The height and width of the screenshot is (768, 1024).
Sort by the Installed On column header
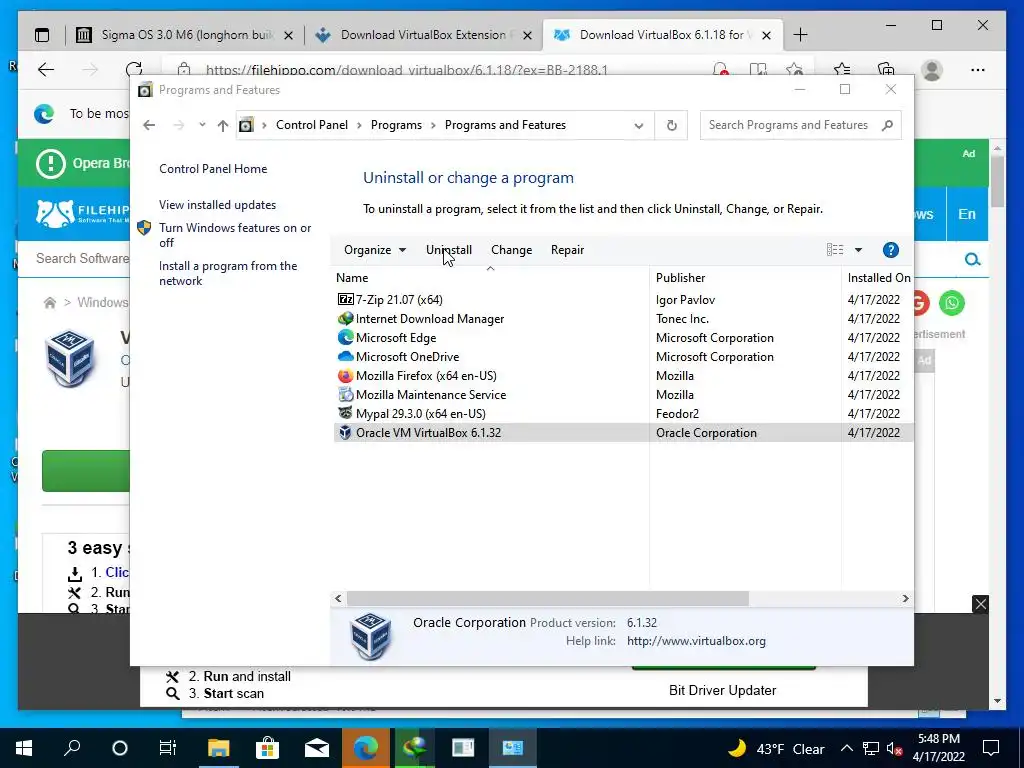tap(878, 278)
